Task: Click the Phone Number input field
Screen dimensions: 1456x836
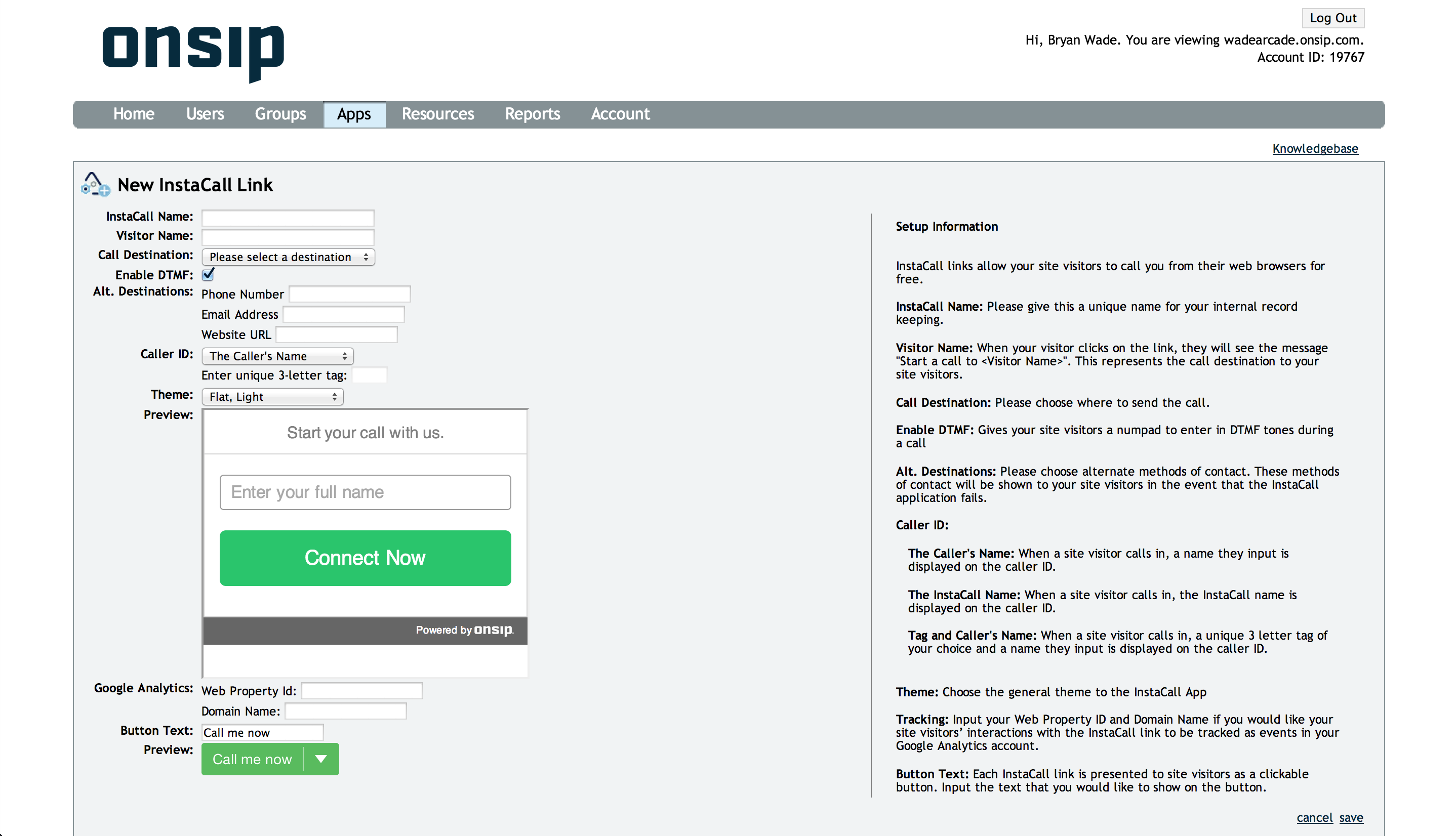Action: point(350,294)
